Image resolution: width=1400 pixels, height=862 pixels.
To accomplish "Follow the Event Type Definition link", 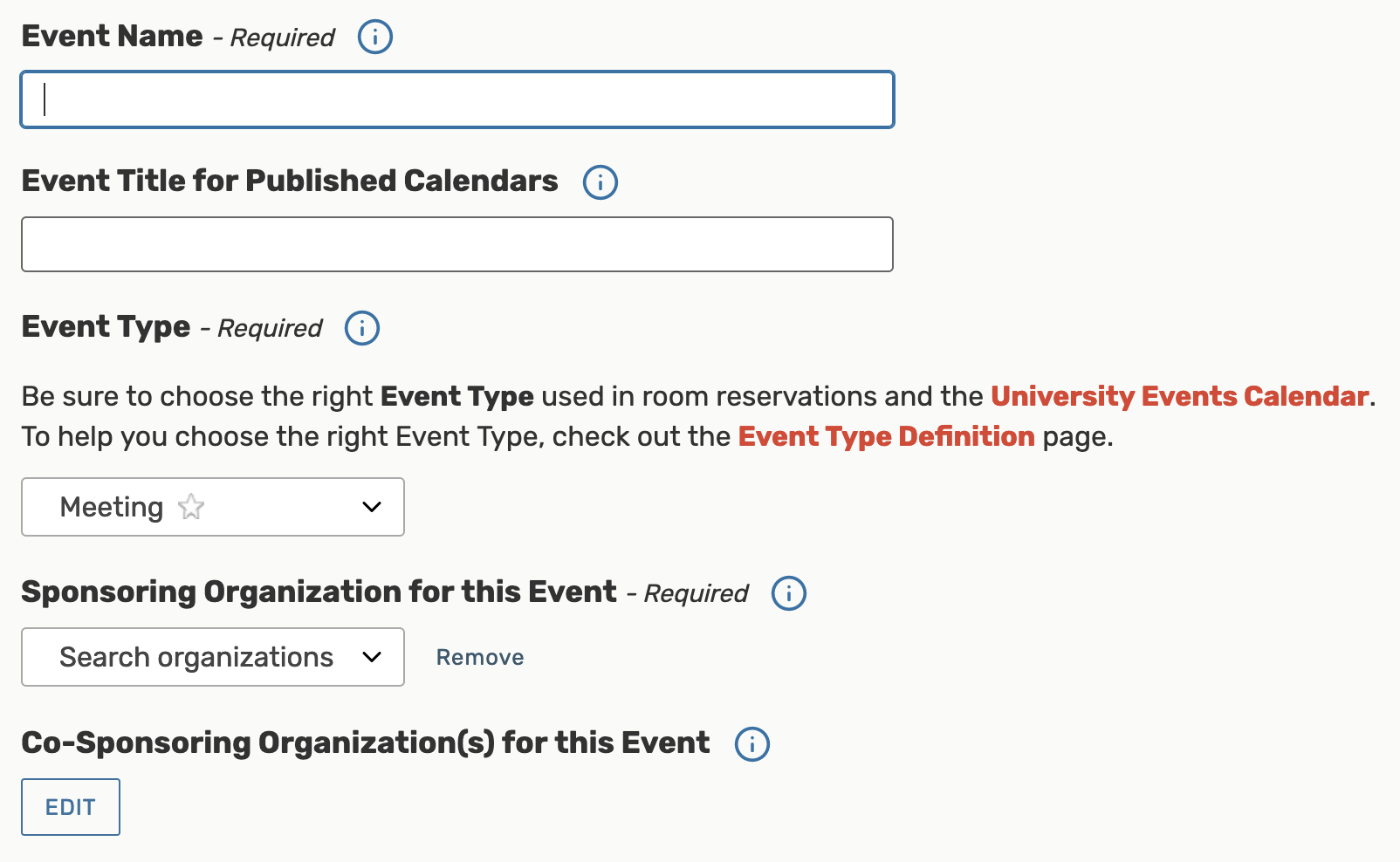I will coord(886,436).
